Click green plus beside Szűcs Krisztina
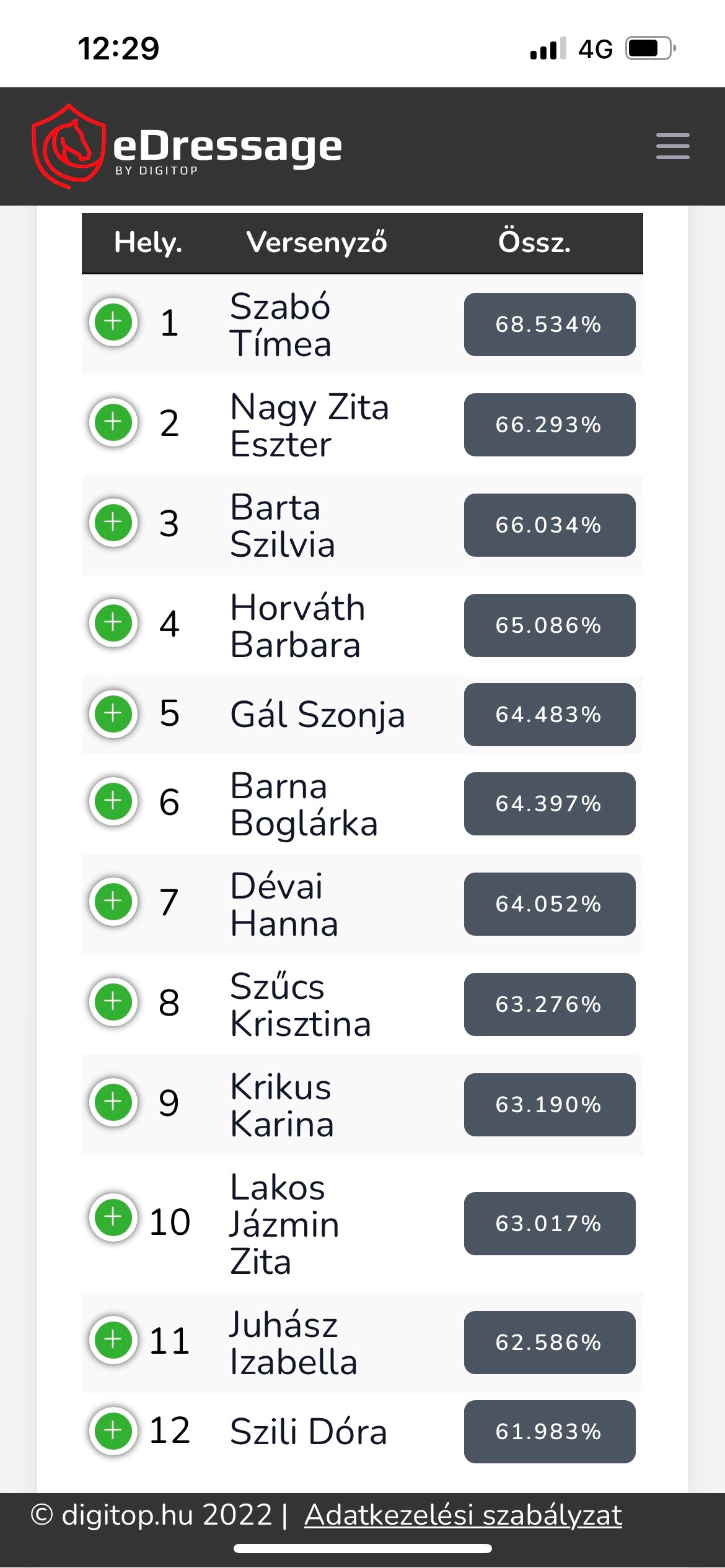 [113, 1002]
